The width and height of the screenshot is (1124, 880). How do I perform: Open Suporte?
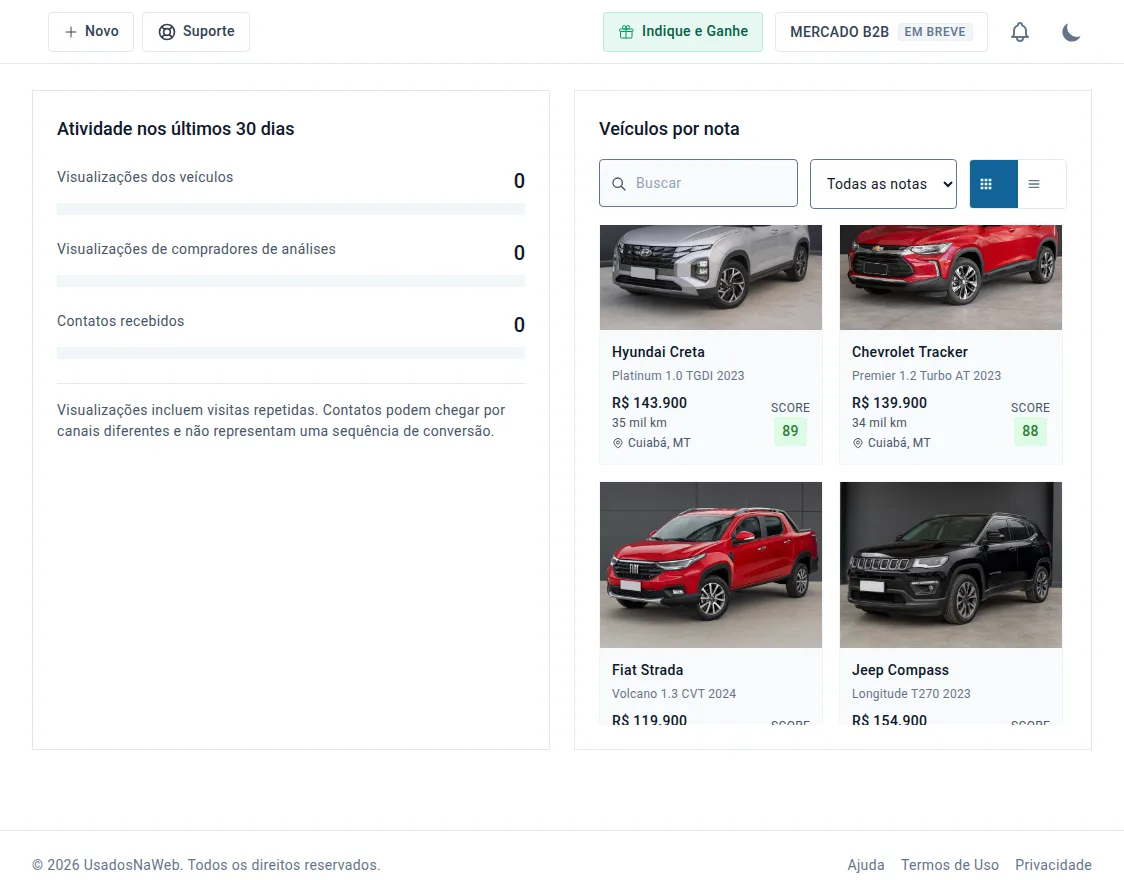pos(196,32)
